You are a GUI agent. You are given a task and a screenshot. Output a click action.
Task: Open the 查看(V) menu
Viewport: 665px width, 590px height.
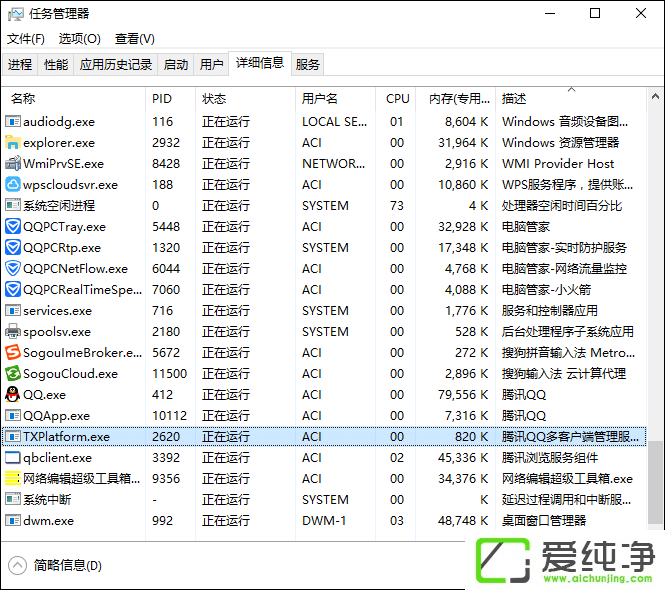(134, 39)
